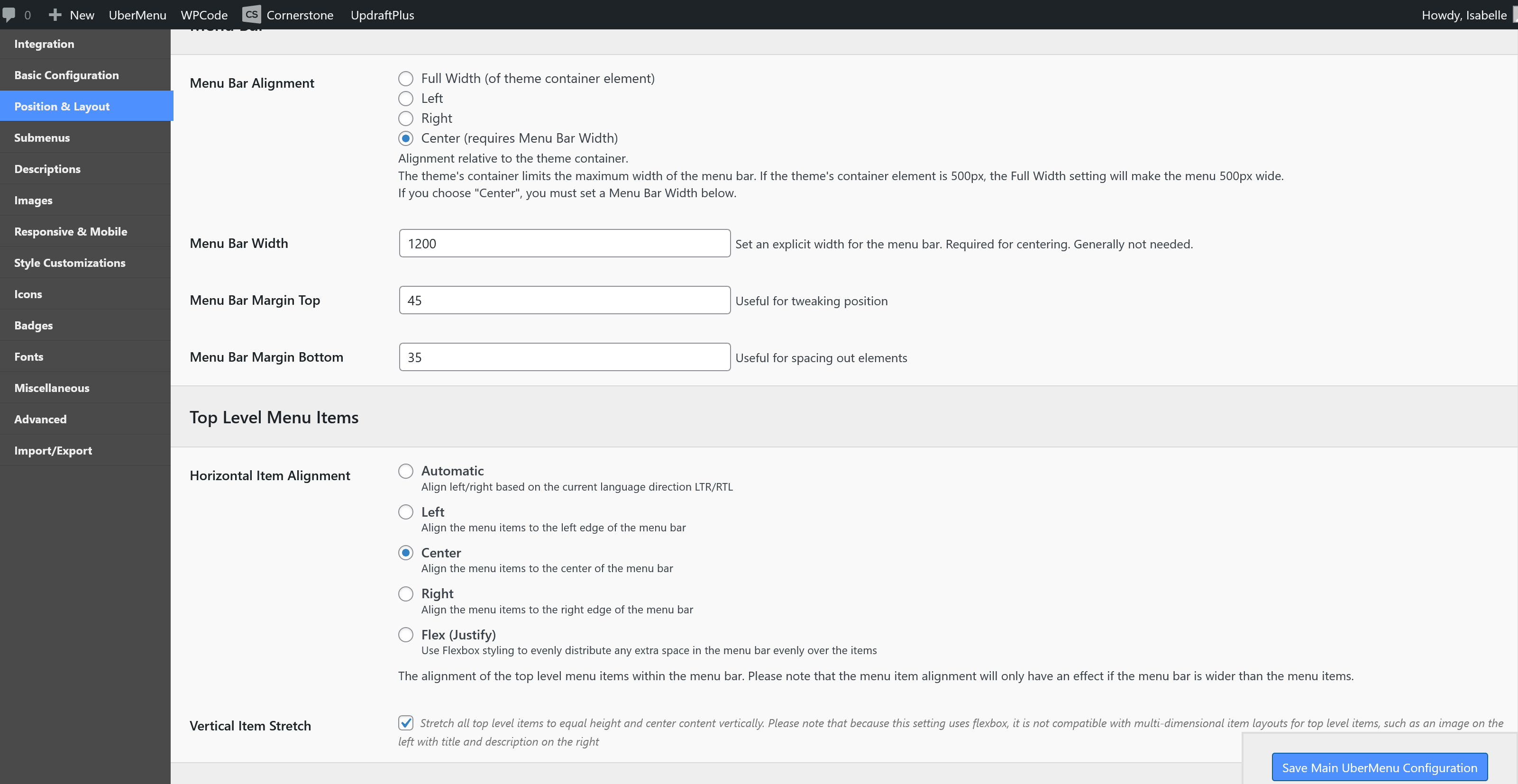Open the Miscellaneous tab
The image size is (1518, 784).
[85, 387]
